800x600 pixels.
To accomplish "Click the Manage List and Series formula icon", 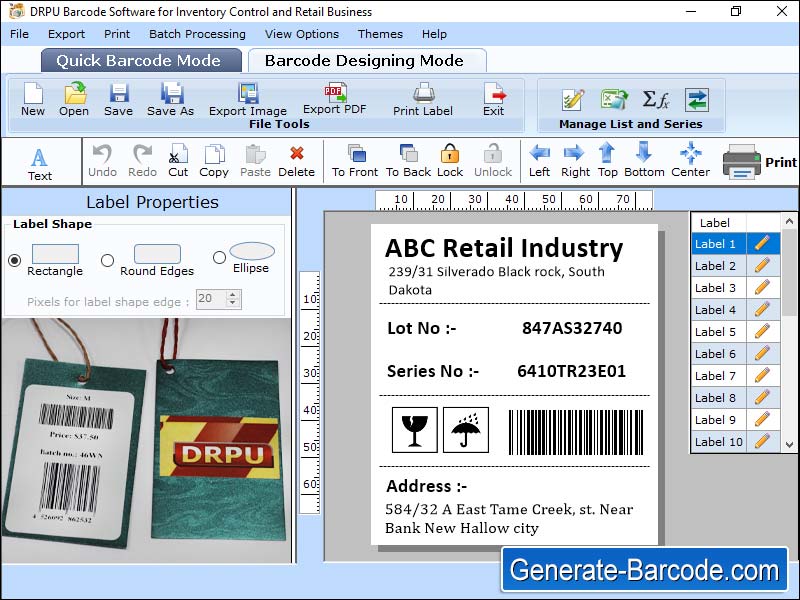I will pyautogui.click(x=657, y=100).
